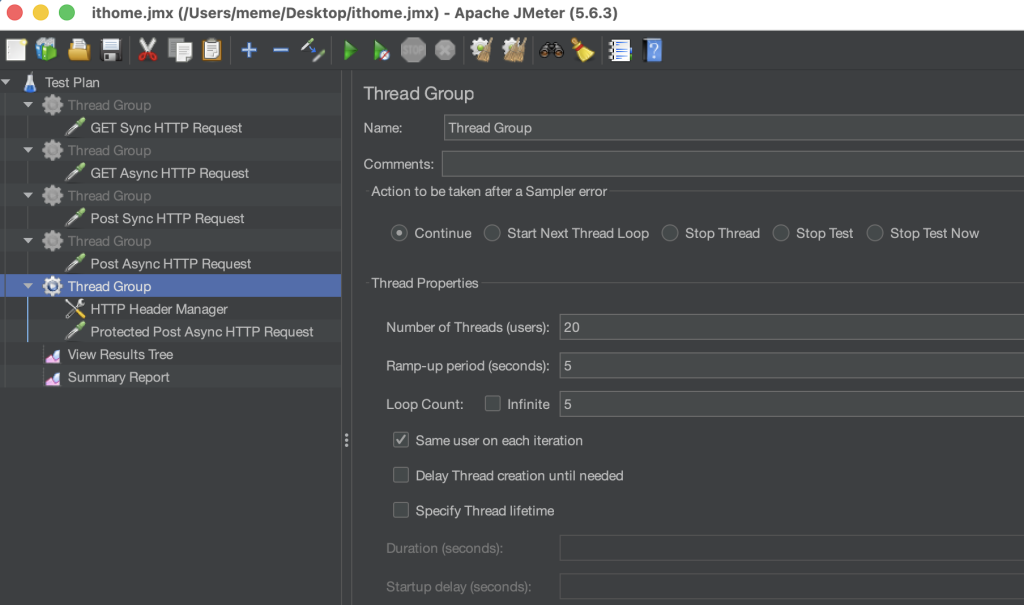Screen dimensions: 1024x605
Task: Select the highlighted active Thread Group row
Action: (170, 286)
